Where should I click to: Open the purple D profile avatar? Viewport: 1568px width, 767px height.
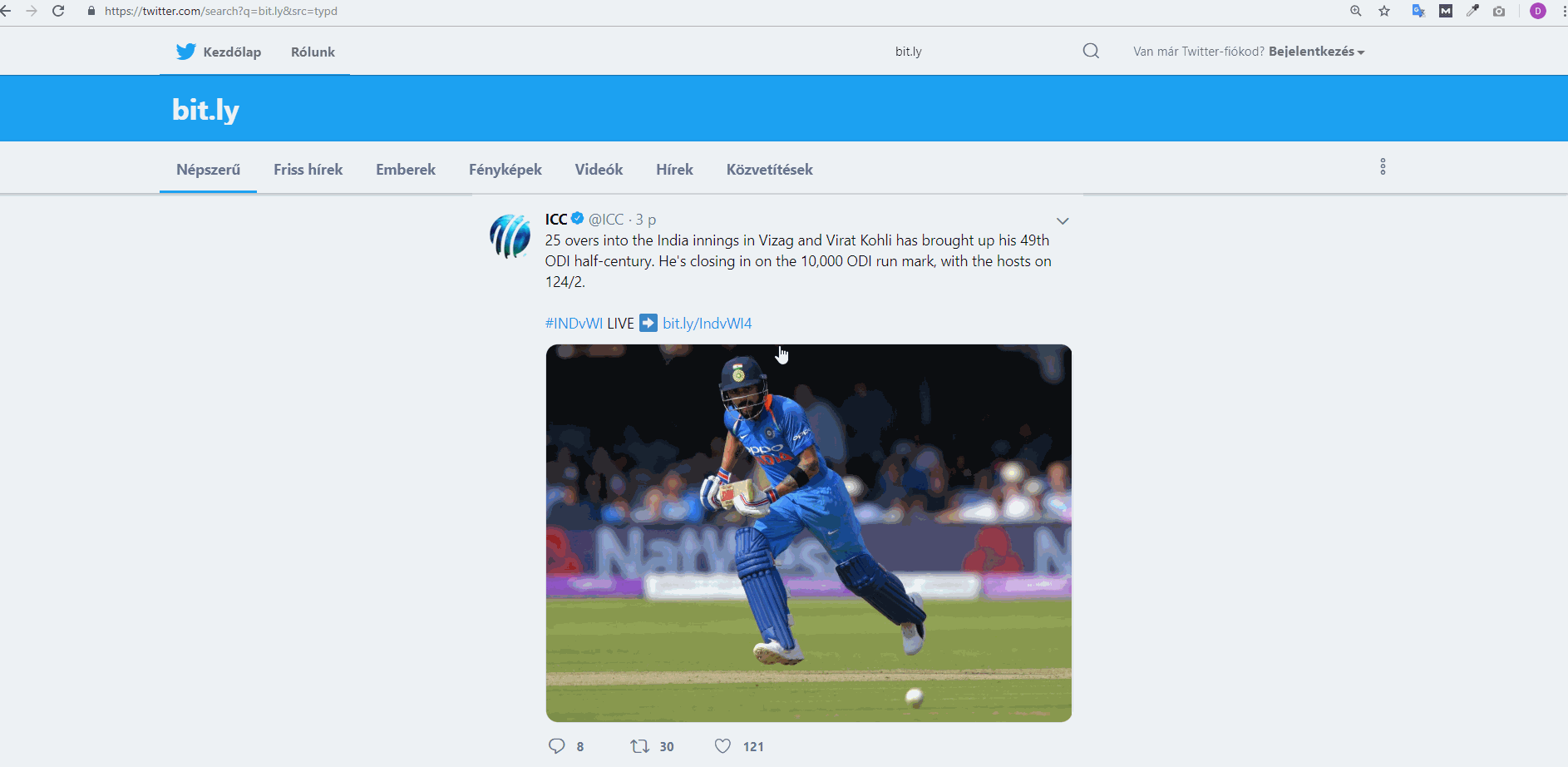pos(1538,11)
